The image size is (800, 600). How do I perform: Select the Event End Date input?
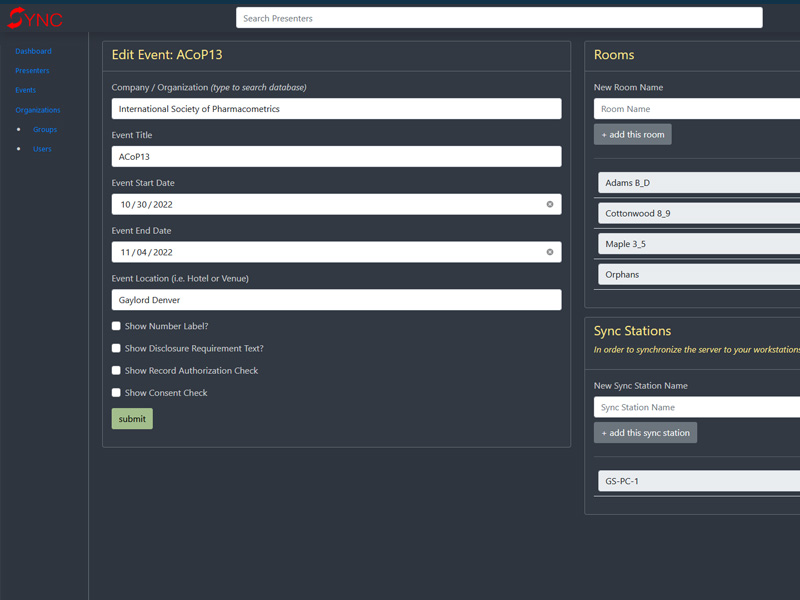337,252
